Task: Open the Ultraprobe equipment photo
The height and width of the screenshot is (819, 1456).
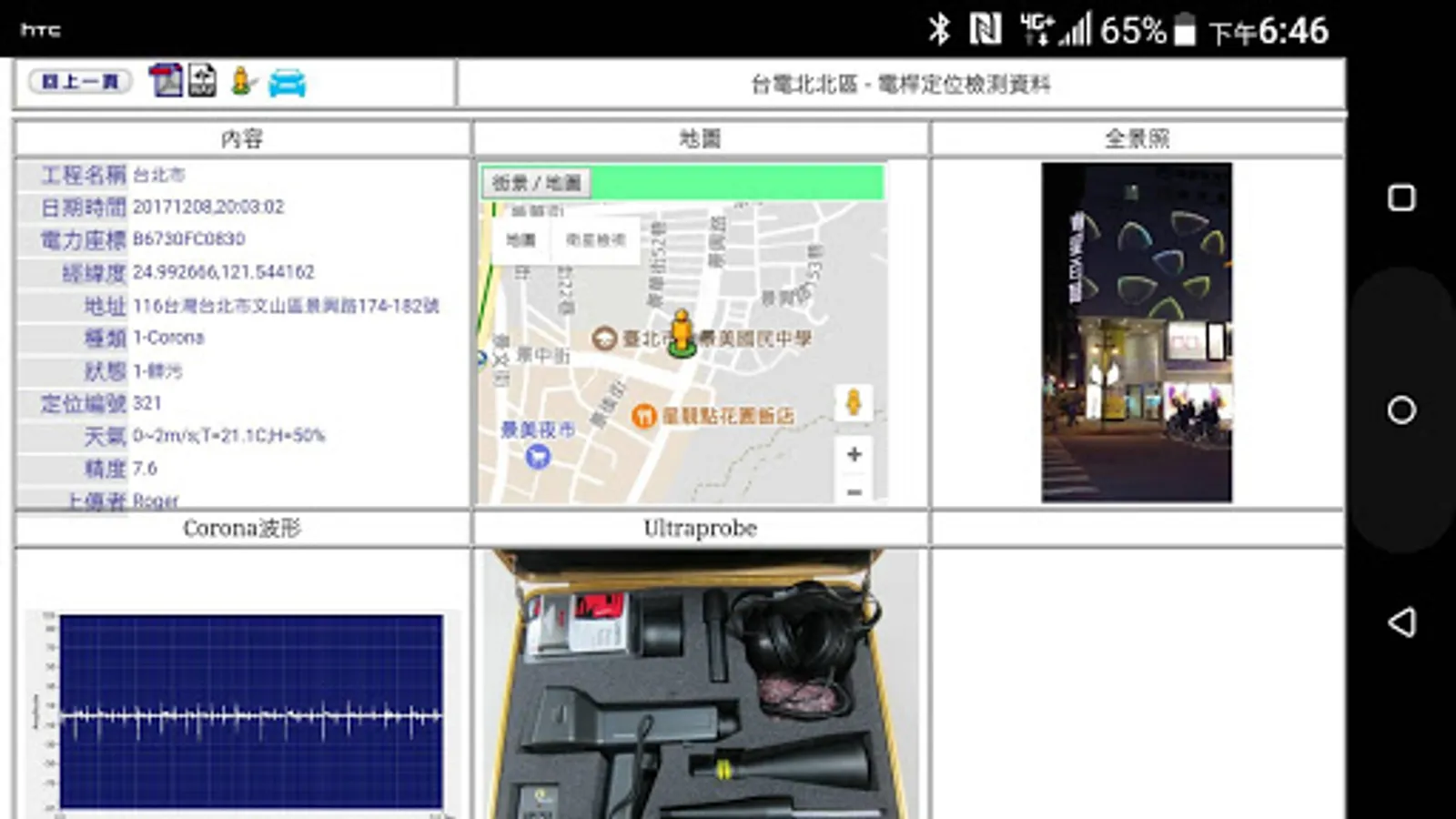Action: [700, 684]
